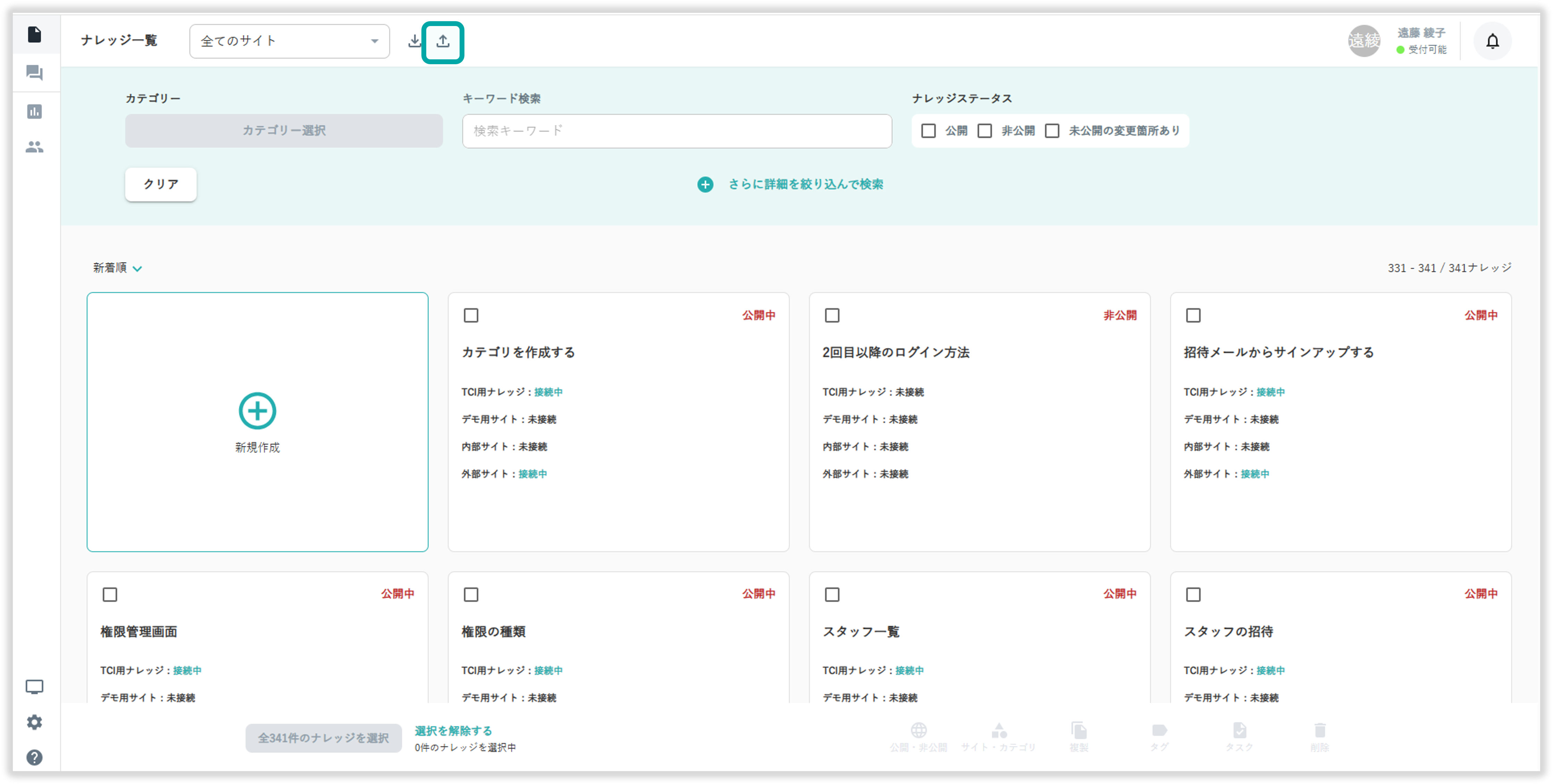Open the notification bell
This screenshot has height=784, width=1553.
click(x=1492, y=41)
